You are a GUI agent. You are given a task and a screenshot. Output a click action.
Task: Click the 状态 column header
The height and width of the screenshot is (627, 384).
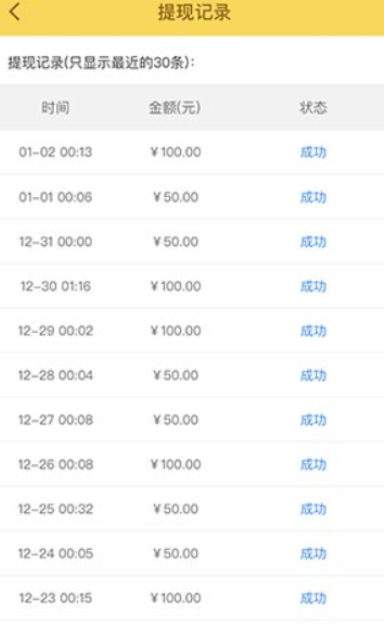(313, 107)
